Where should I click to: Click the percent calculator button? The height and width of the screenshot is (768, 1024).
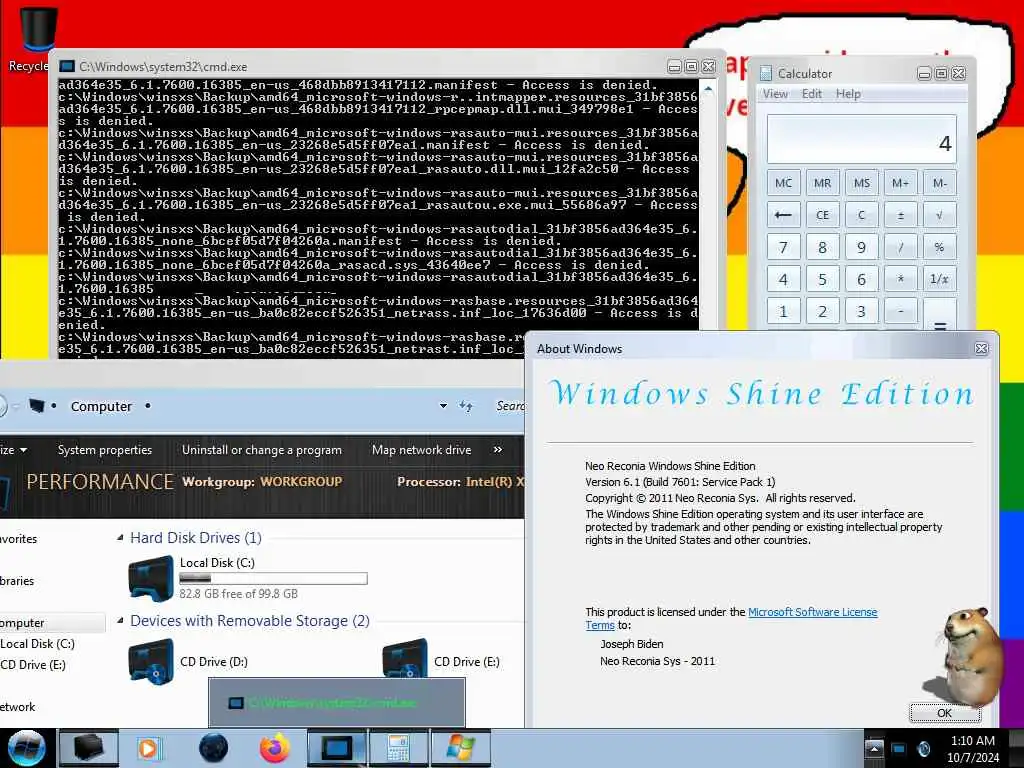940,247
